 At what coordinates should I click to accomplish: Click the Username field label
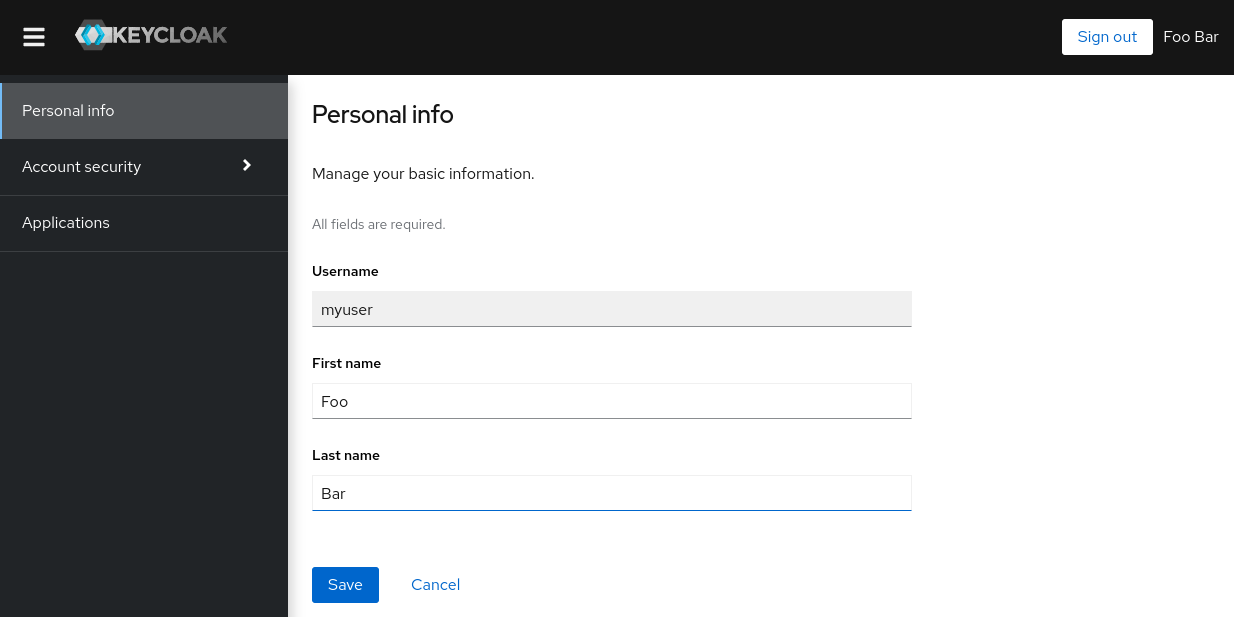point(345,271)
